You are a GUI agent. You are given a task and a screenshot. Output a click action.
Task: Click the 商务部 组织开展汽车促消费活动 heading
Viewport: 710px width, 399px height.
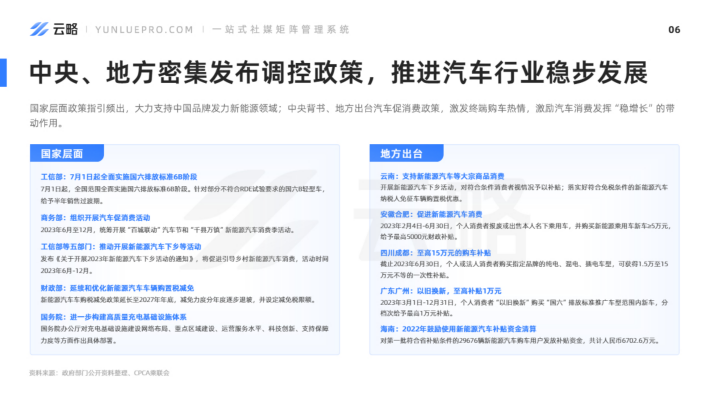pyautogui.click(x=95, y=217)
